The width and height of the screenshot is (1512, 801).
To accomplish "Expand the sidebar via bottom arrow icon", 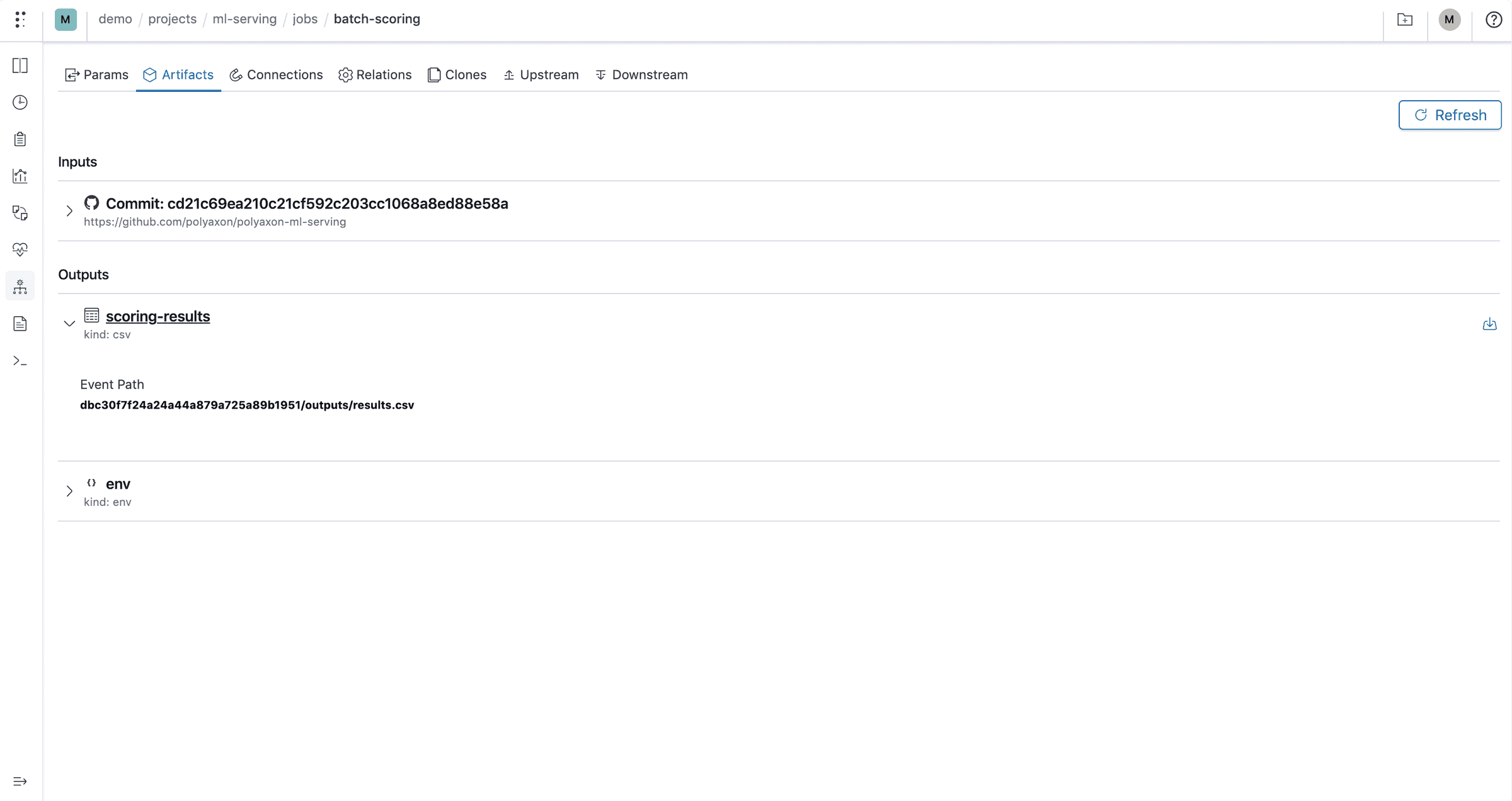I will [20, 781].
